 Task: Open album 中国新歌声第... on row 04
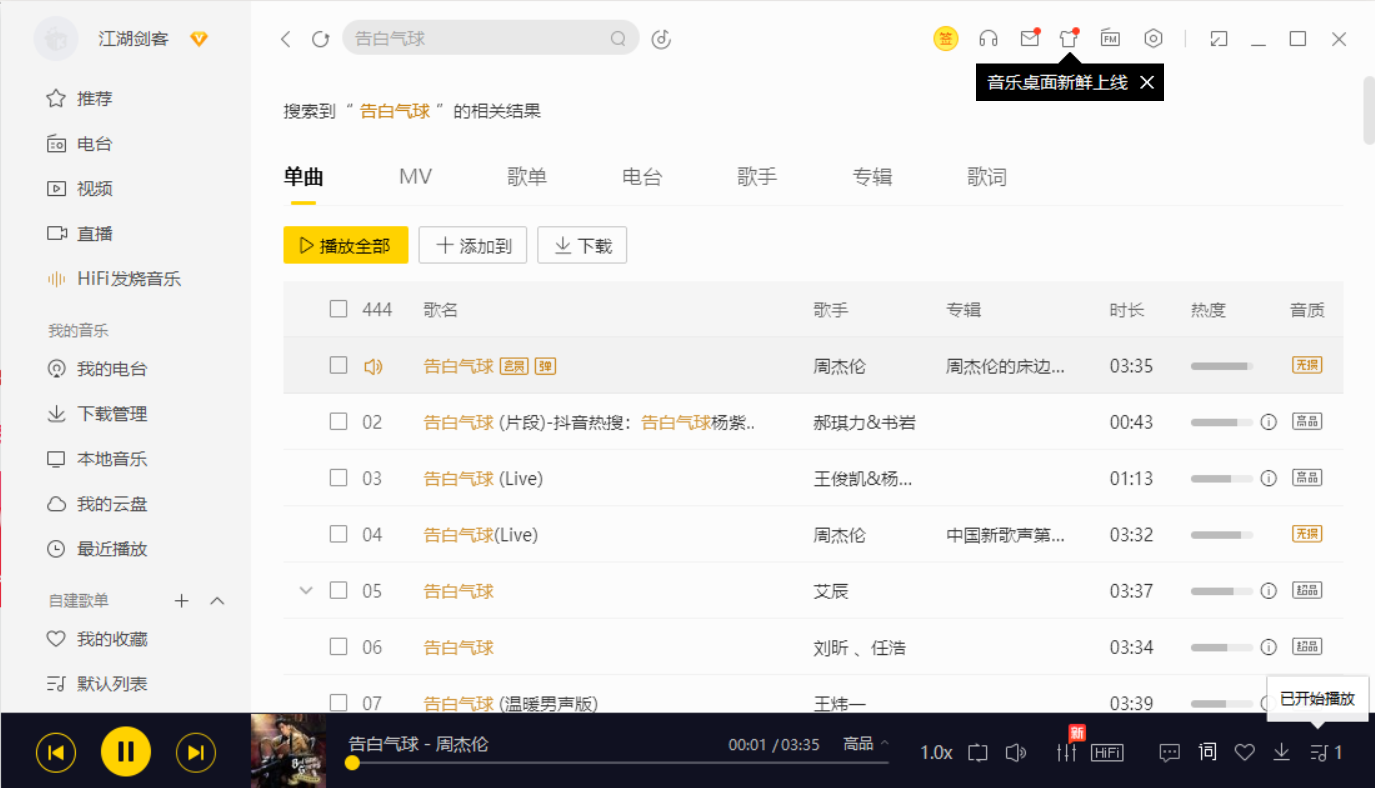click(x=1006, y=535)
